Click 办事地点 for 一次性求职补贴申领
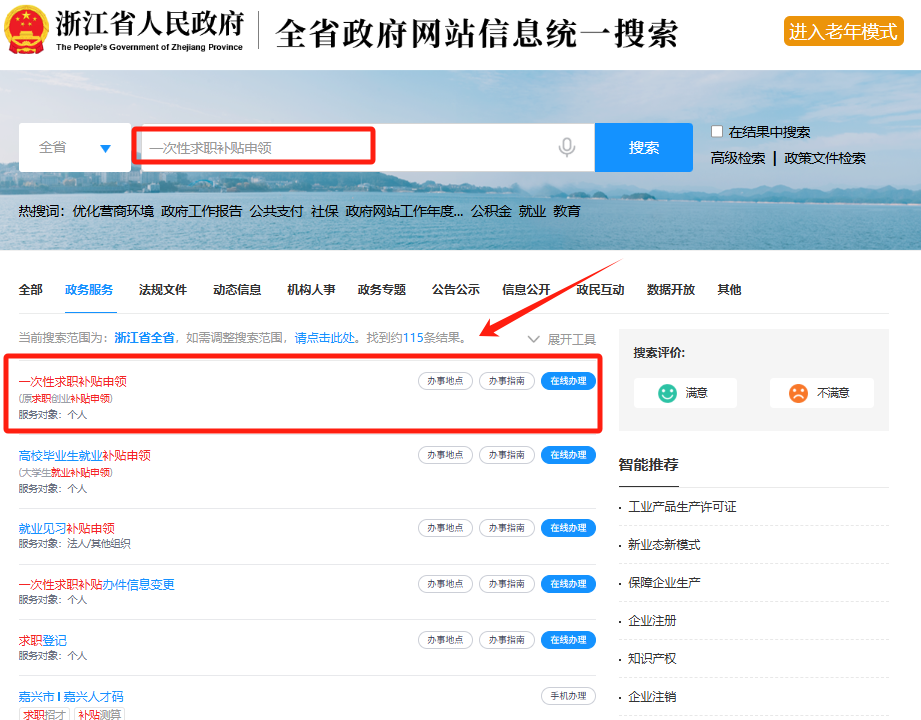921x720 pixels. click(445, 381)
